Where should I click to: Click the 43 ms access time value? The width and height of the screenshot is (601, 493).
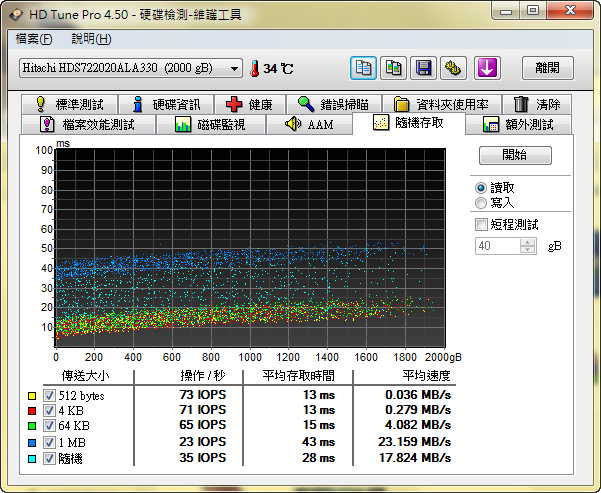point(319,442)
